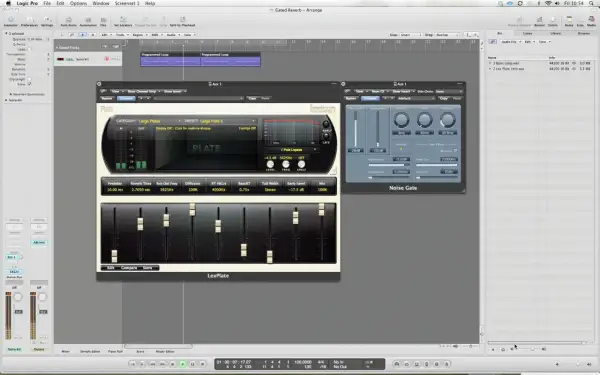This screenshot has width=600, height=375.
Task: Click the Record transport button
Action: point(202,364)
